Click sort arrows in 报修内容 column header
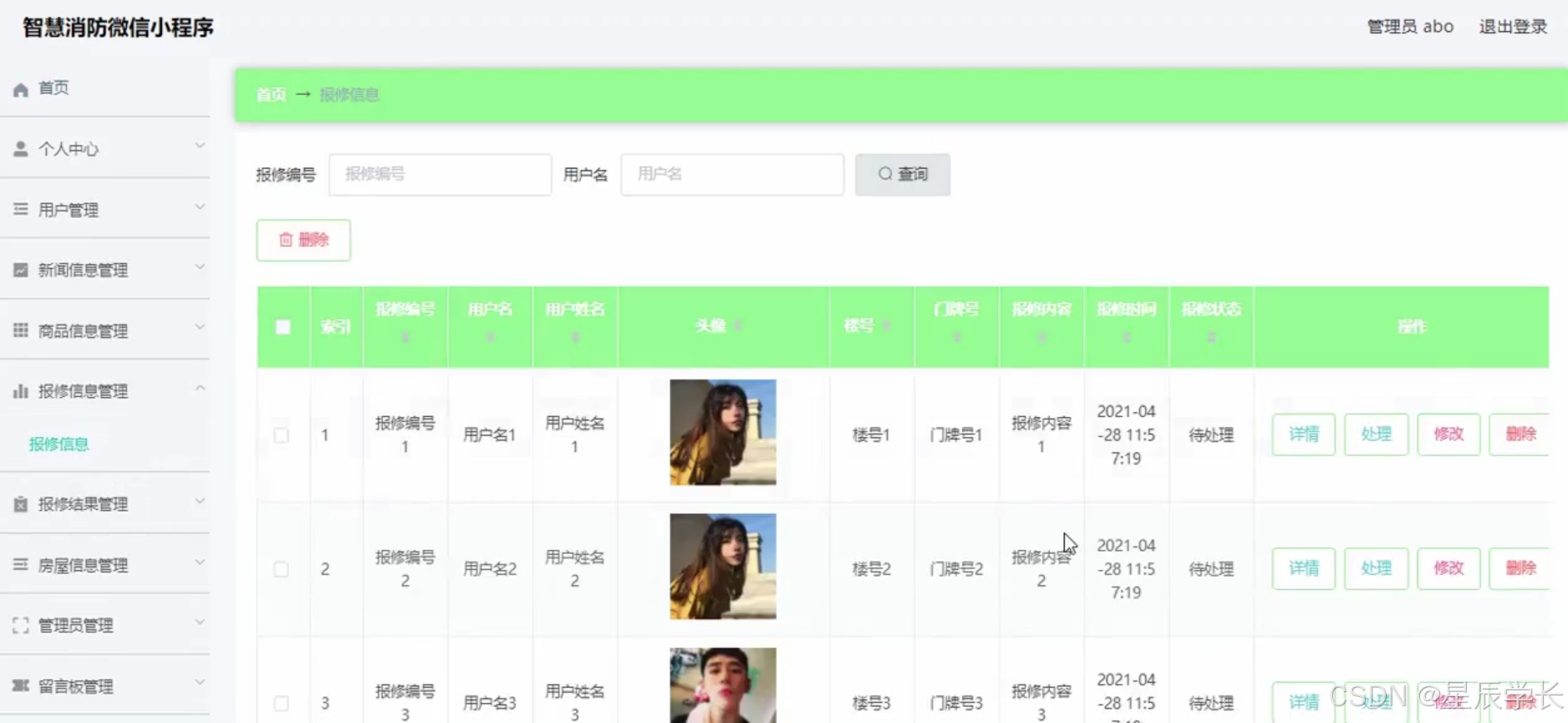 [1042, 337]
